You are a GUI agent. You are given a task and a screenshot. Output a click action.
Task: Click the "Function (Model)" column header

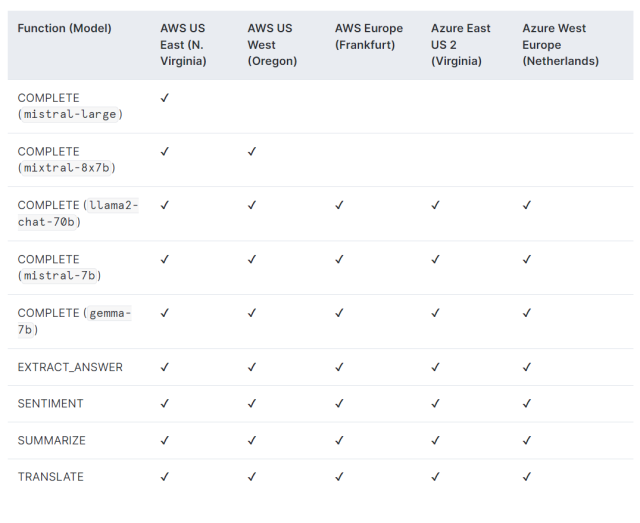(x=64, y=28)
